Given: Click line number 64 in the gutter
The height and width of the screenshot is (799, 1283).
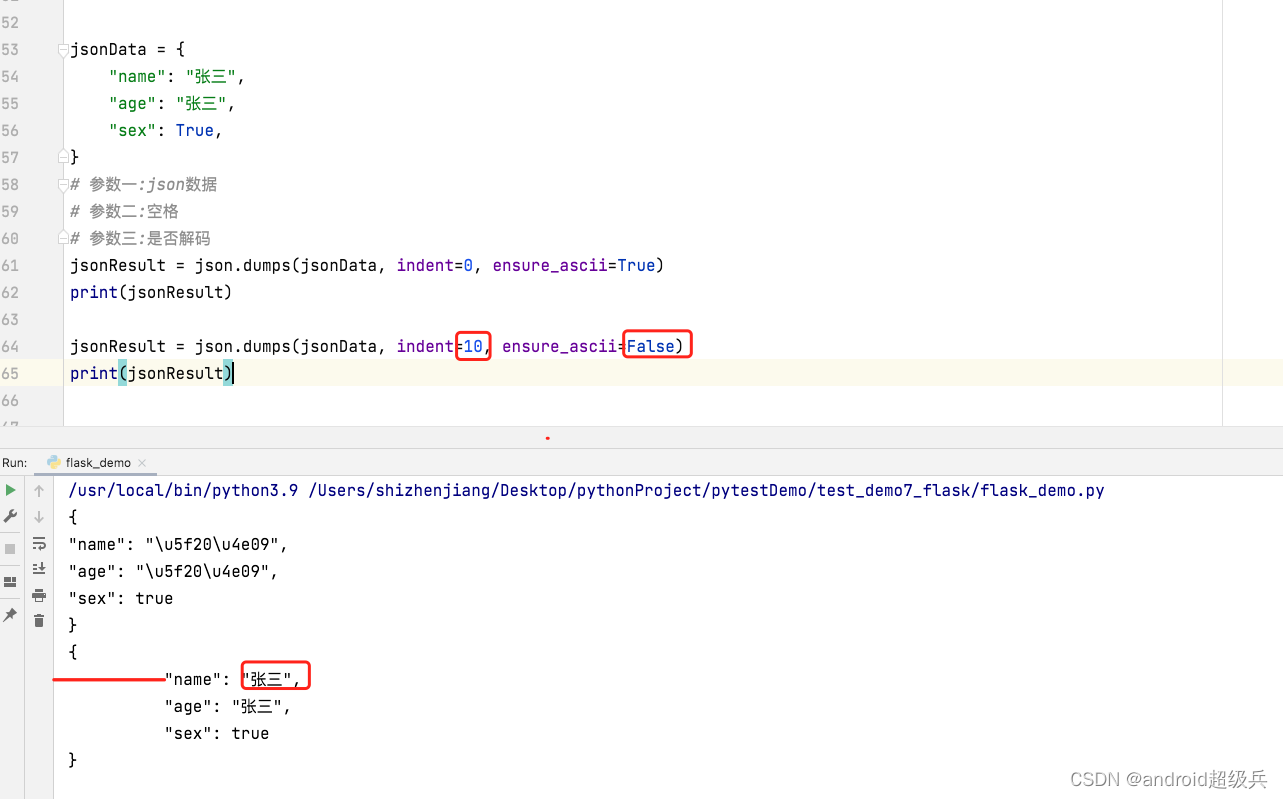Looking at the screenshot, I should pos(10,346).
